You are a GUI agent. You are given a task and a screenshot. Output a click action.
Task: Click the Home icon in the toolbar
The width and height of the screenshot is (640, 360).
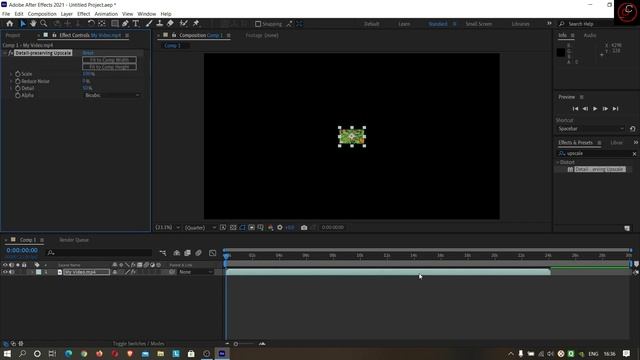tap(9, 24)
